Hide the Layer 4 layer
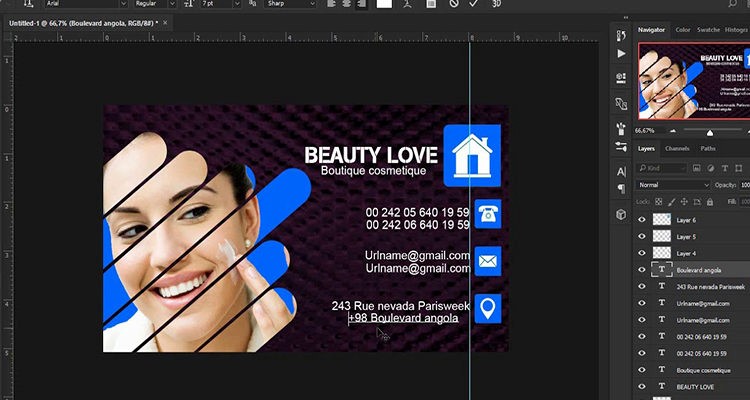Screen dimensions: 750x400 click(642, 253)
